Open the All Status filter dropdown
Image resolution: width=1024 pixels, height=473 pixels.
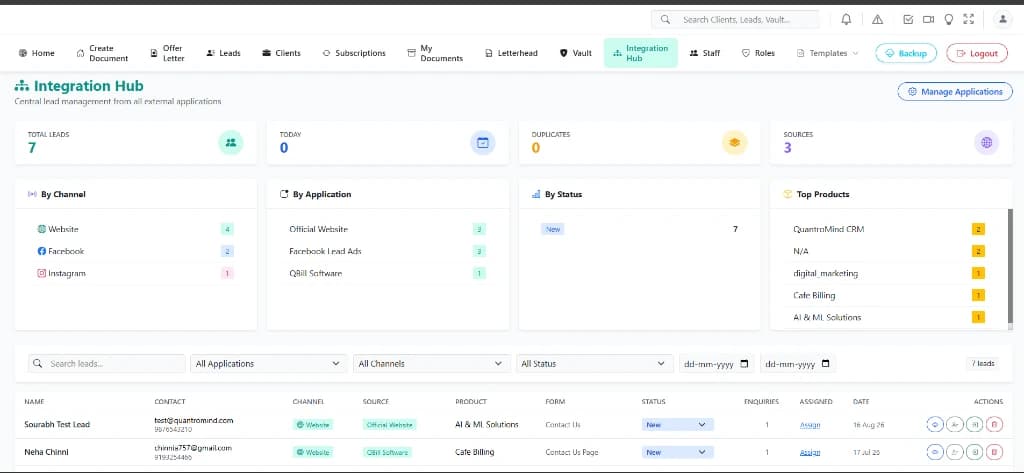(x=594, y=364)
